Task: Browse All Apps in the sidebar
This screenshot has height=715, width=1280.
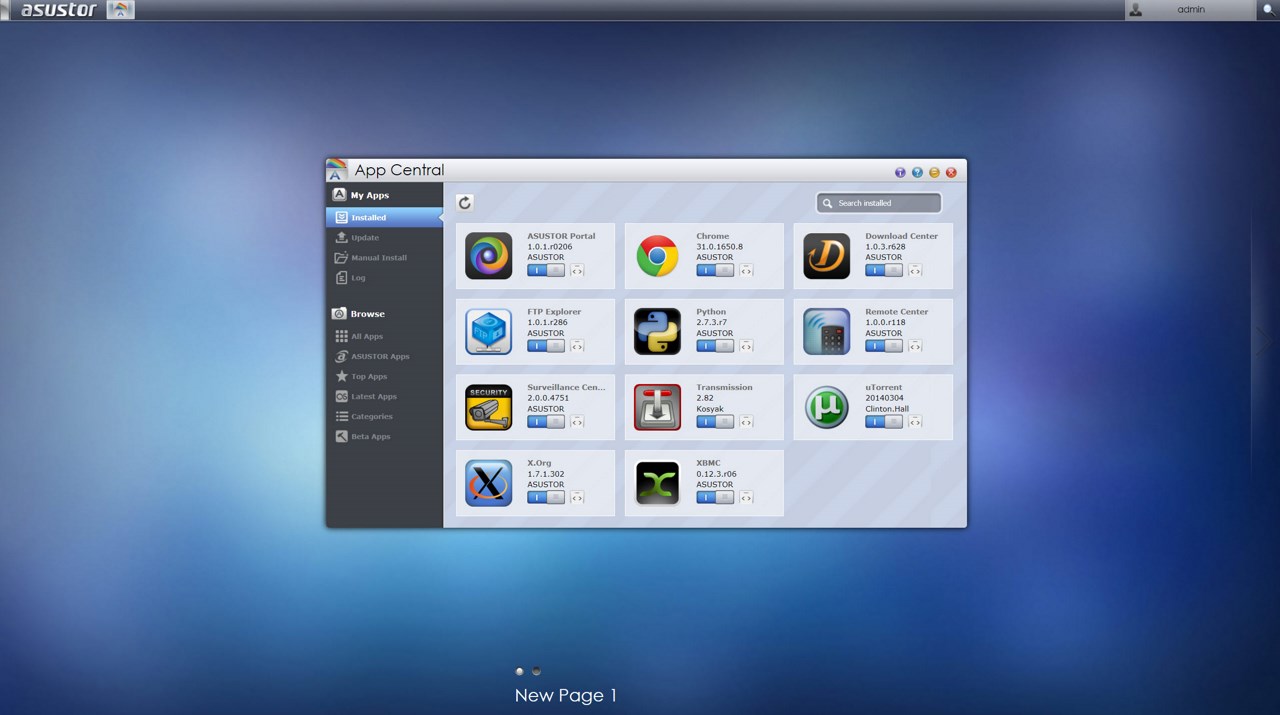Action: tap(385, 336)
